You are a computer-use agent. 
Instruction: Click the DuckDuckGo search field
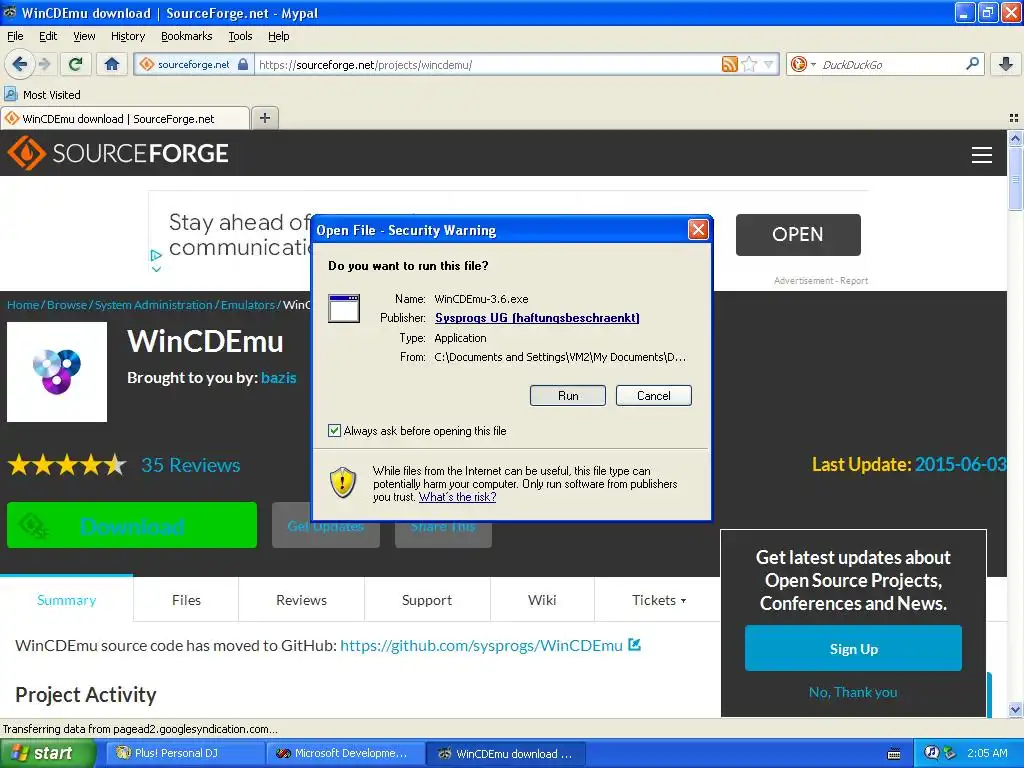(x=890, y=64)
